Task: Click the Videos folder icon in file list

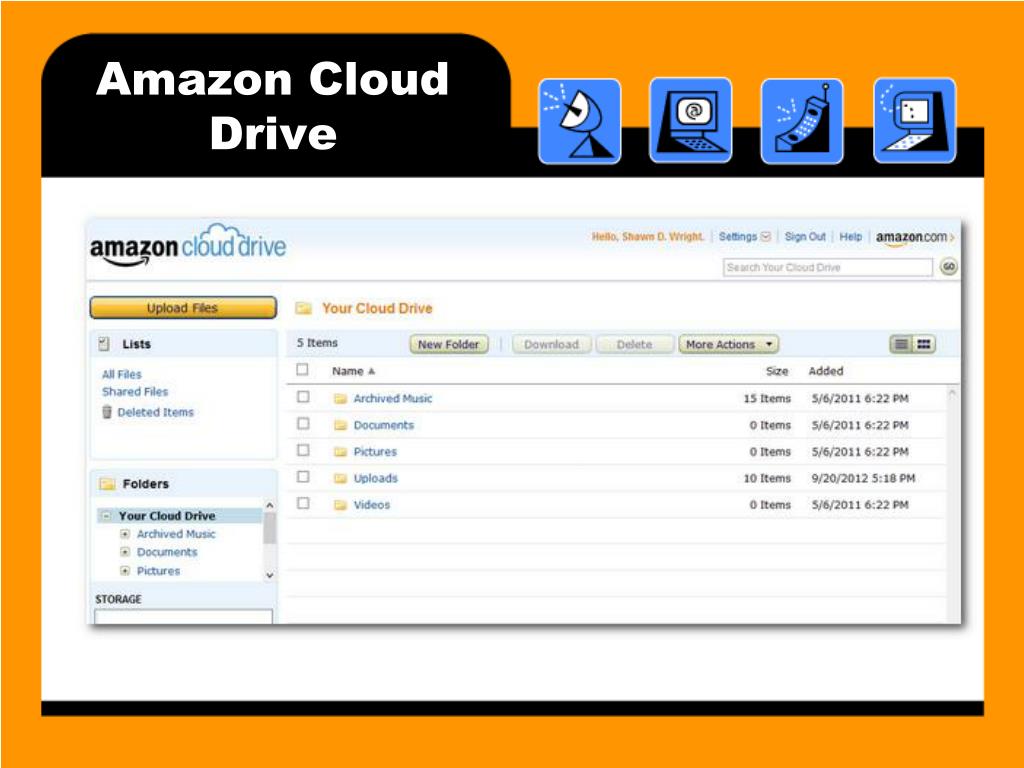Action: (340, 505)
